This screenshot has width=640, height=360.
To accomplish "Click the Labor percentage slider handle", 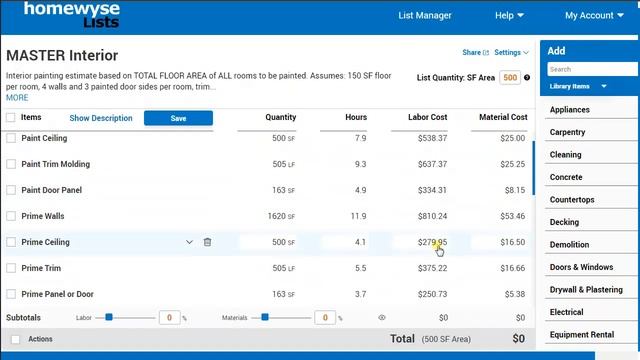I will pos(109,317).
